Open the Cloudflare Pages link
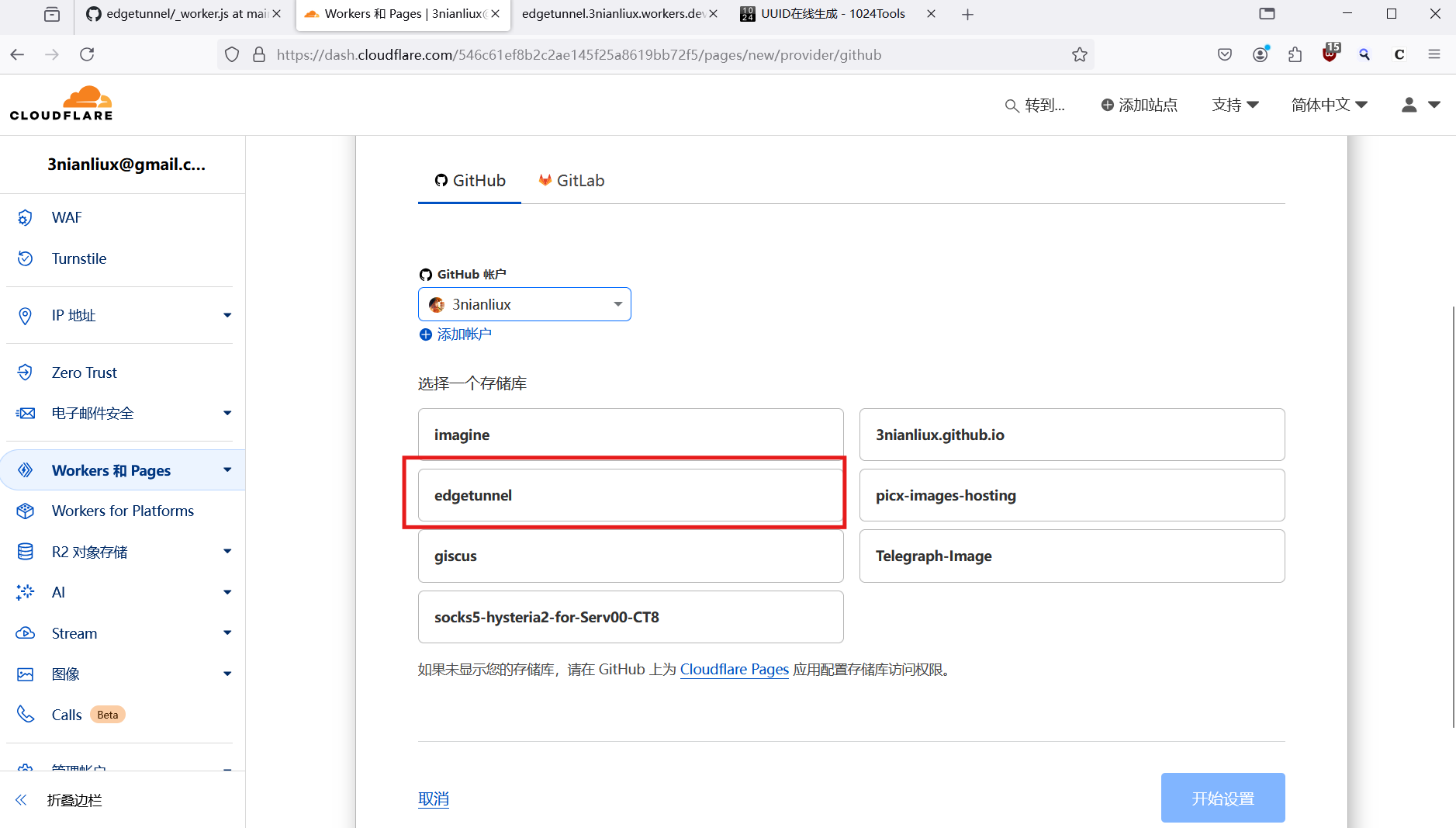The height and width of the screenshot is (828, 1456). pyautogui.click(x=735, y=669)
